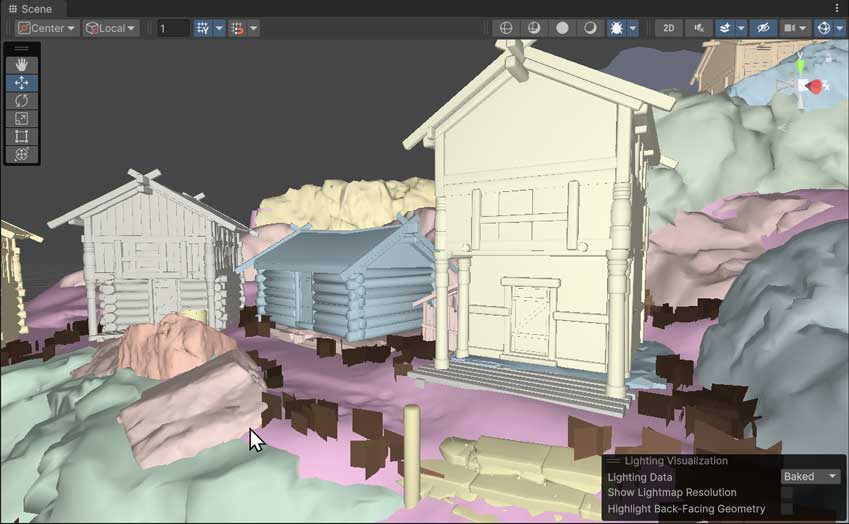
Task: Pick the combined Transform tool
Action: (x=22, y=155)
